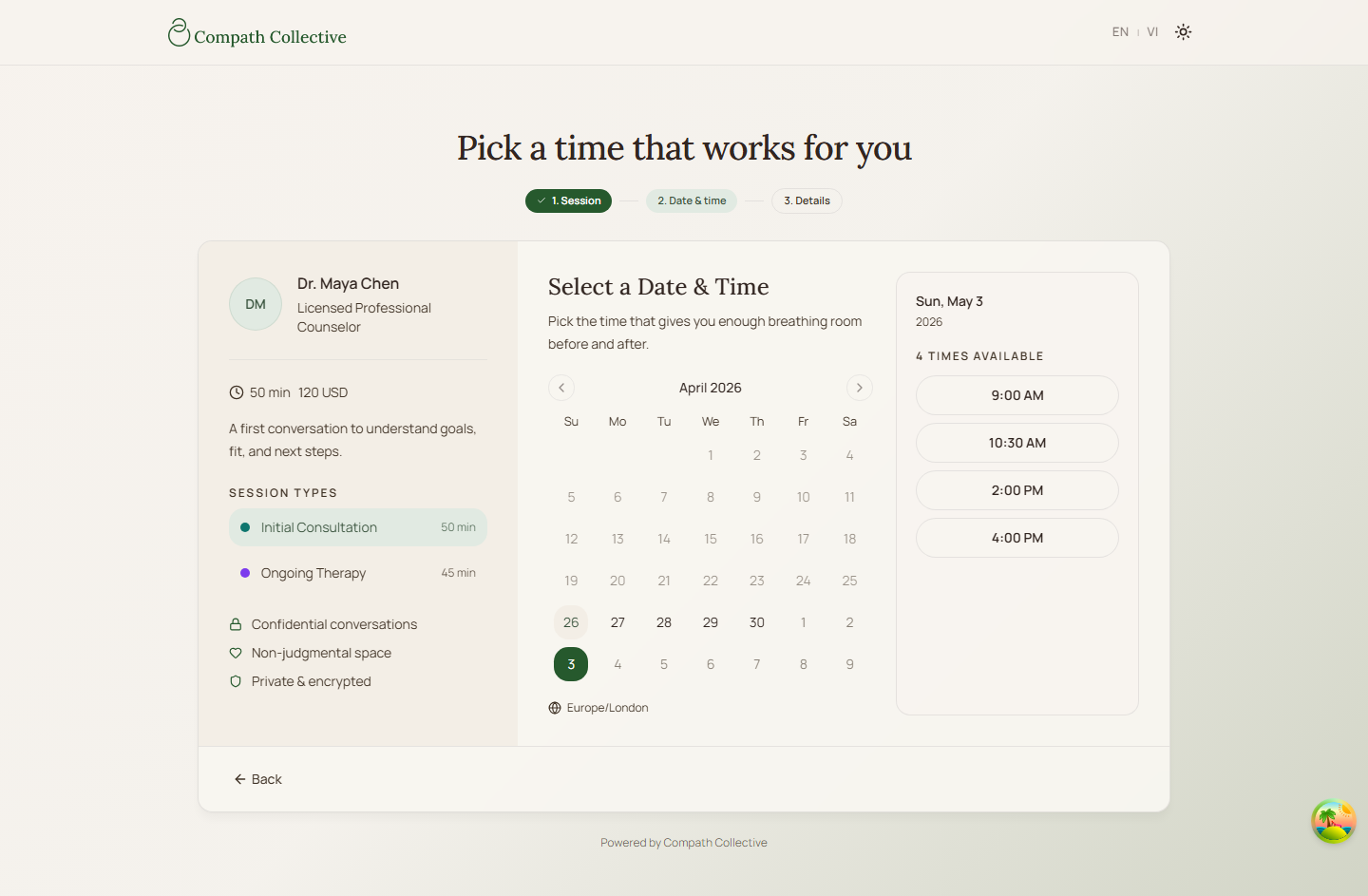Open the 3. Details step
Screen dimensions: 1368x896
pos(807,200)
